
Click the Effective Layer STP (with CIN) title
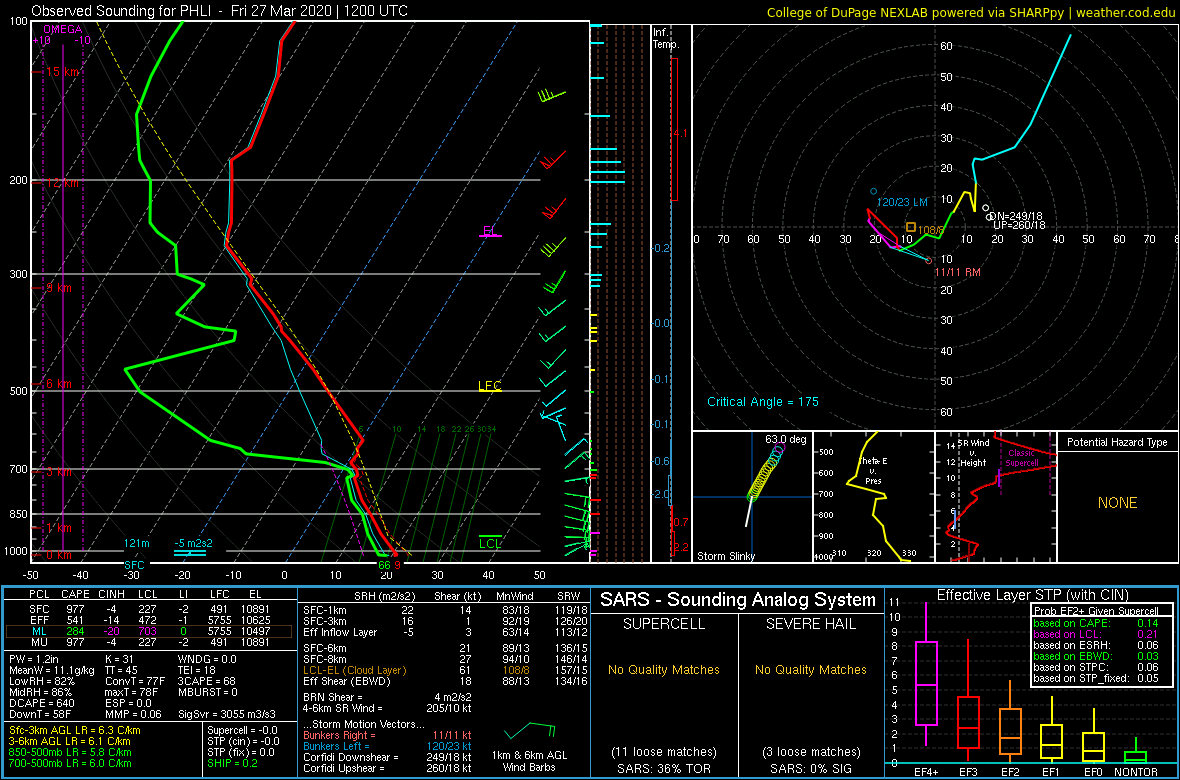(x=1030, y=595)
